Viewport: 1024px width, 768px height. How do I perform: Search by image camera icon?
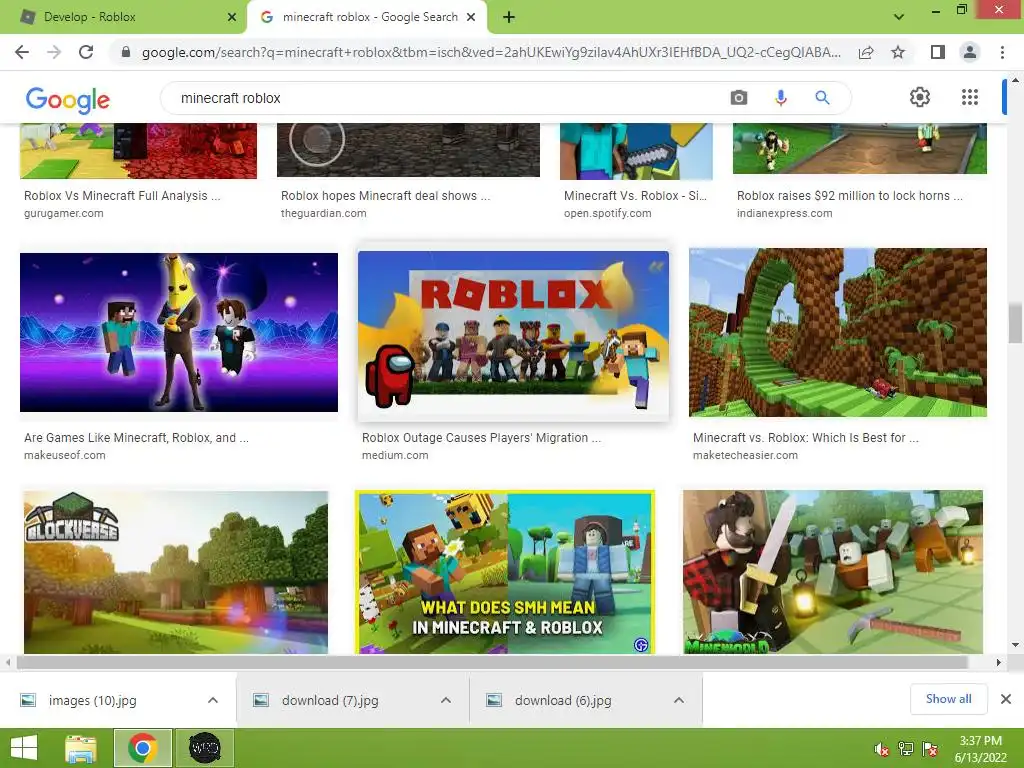tap(739, 98)
